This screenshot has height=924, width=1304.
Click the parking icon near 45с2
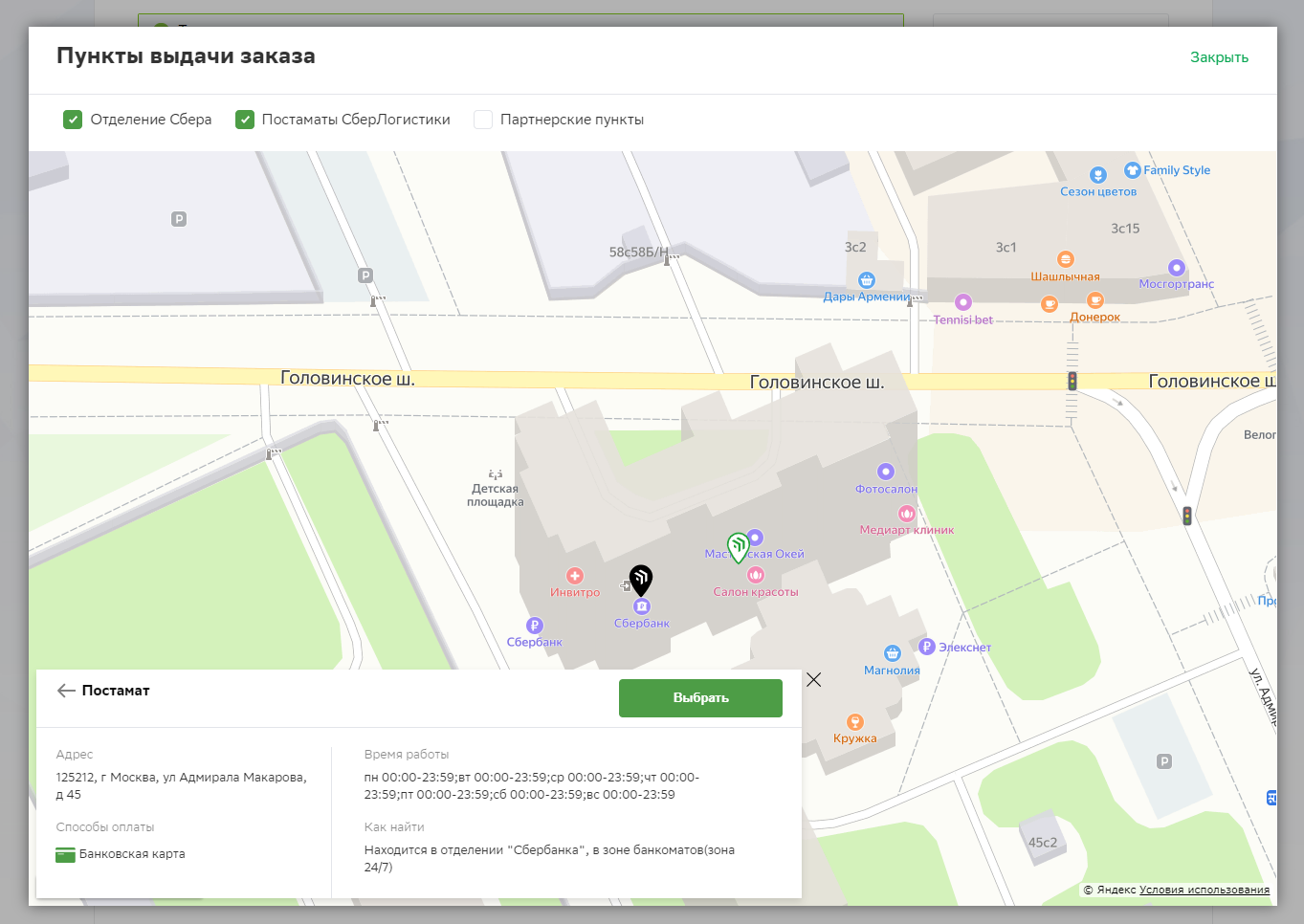click(x=1164, y=761)
